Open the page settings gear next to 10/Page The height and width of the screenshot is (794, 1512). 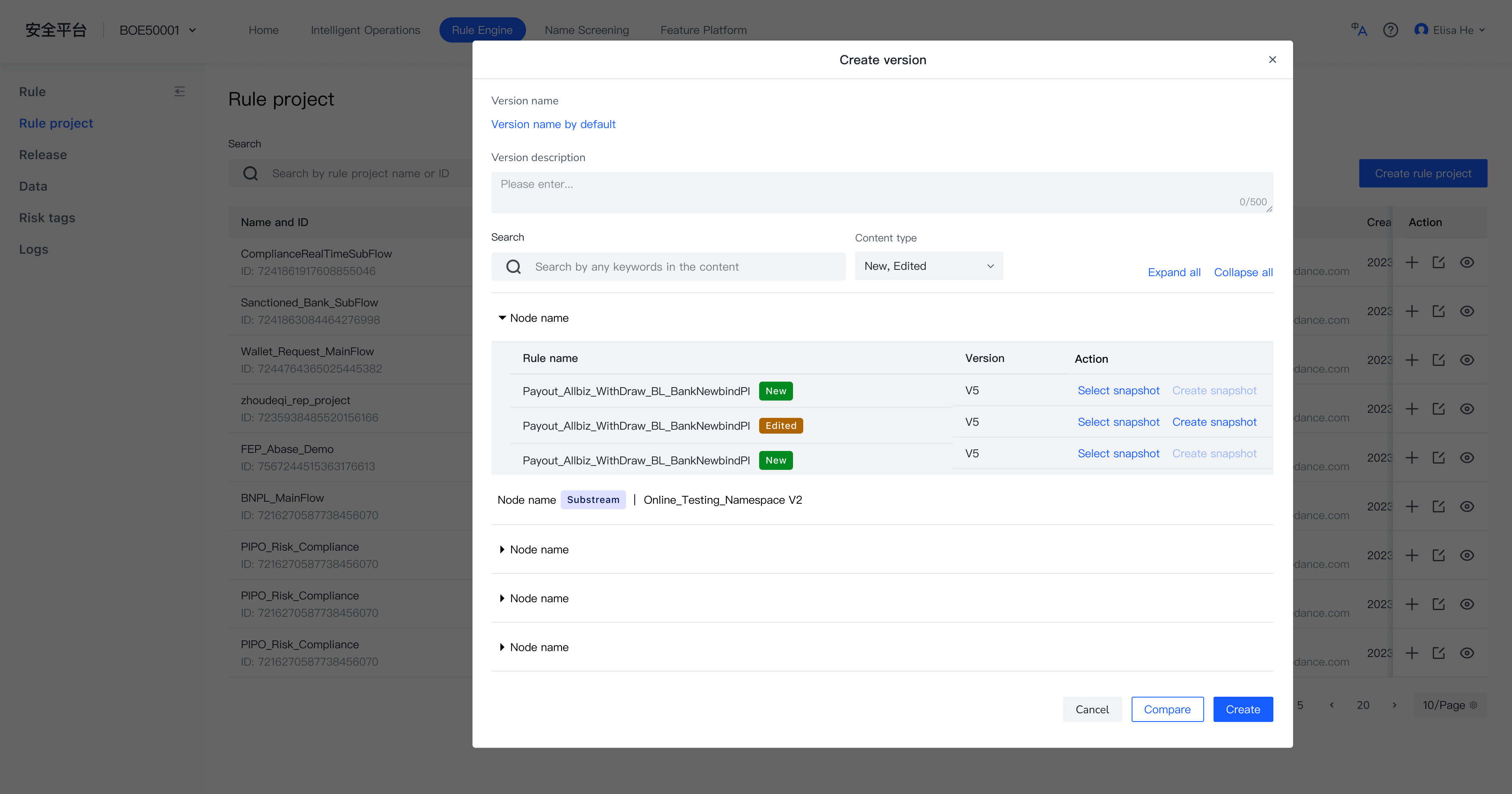1473,705
